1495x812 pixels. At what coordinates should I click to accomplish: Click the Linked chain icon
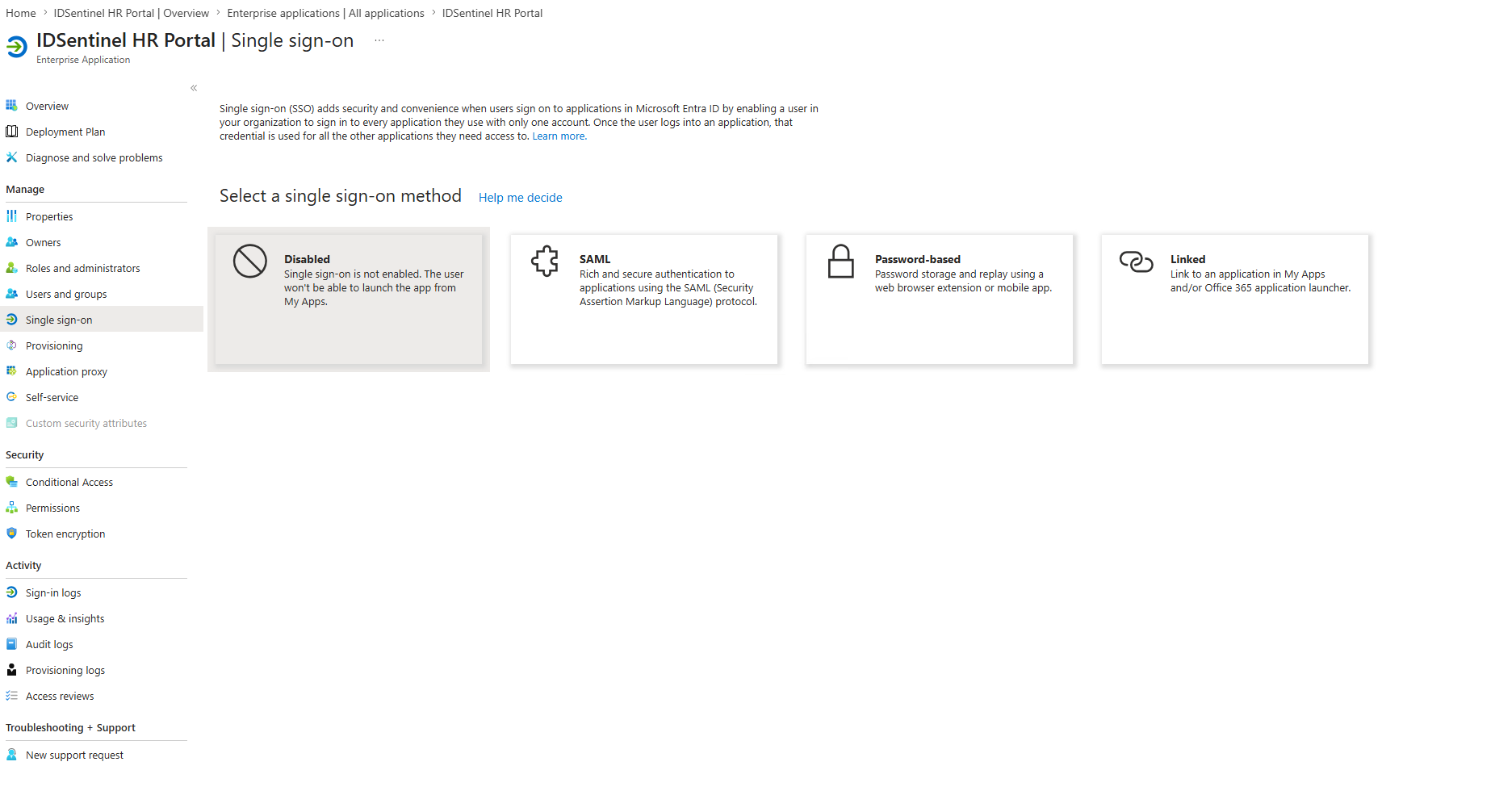1136,262
